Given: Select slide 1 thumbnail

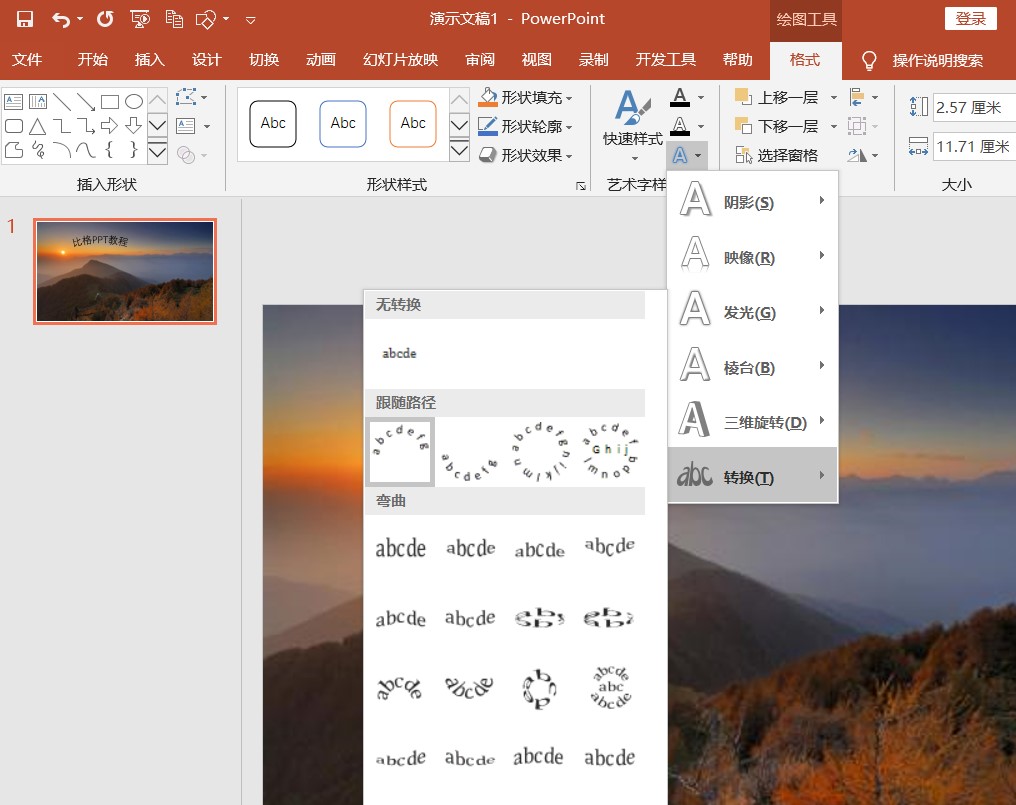Looking at the screenshot, I should click(x=125, y=271).
